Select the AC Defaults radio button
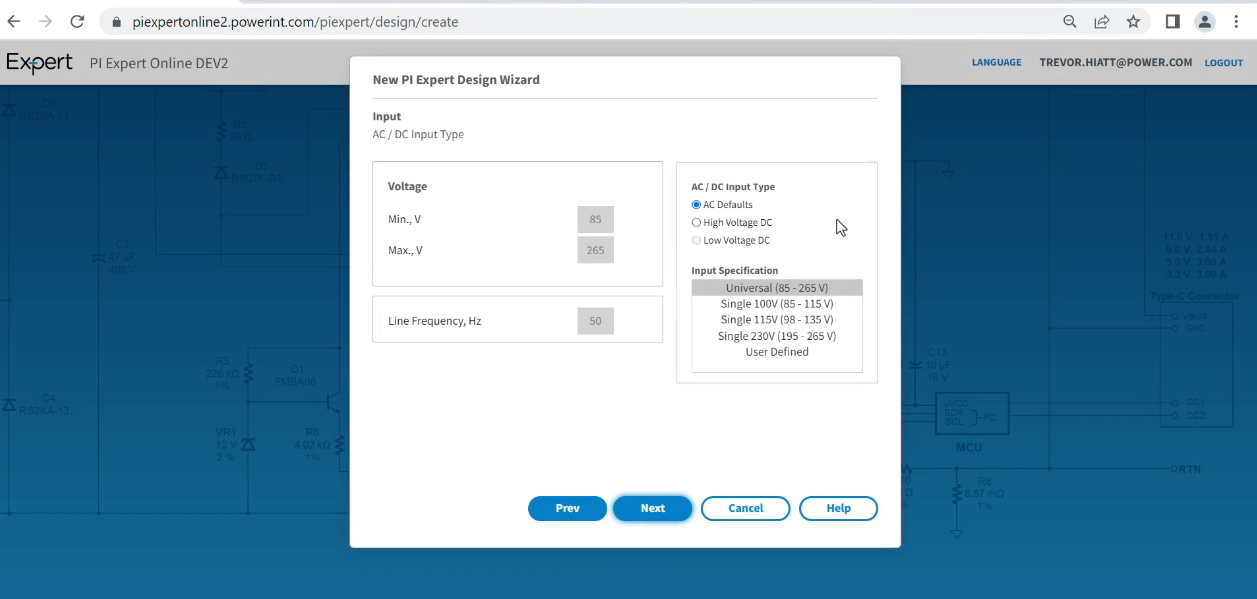1257x599 pixels. click(x=697, y=205)
